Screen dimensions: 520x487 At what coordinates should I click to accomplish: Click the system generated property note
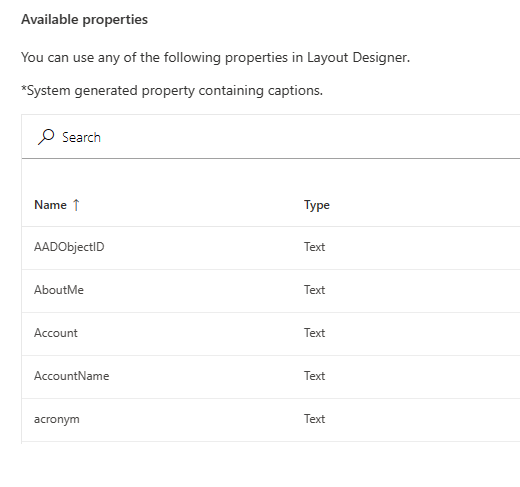tap(172, 91)
